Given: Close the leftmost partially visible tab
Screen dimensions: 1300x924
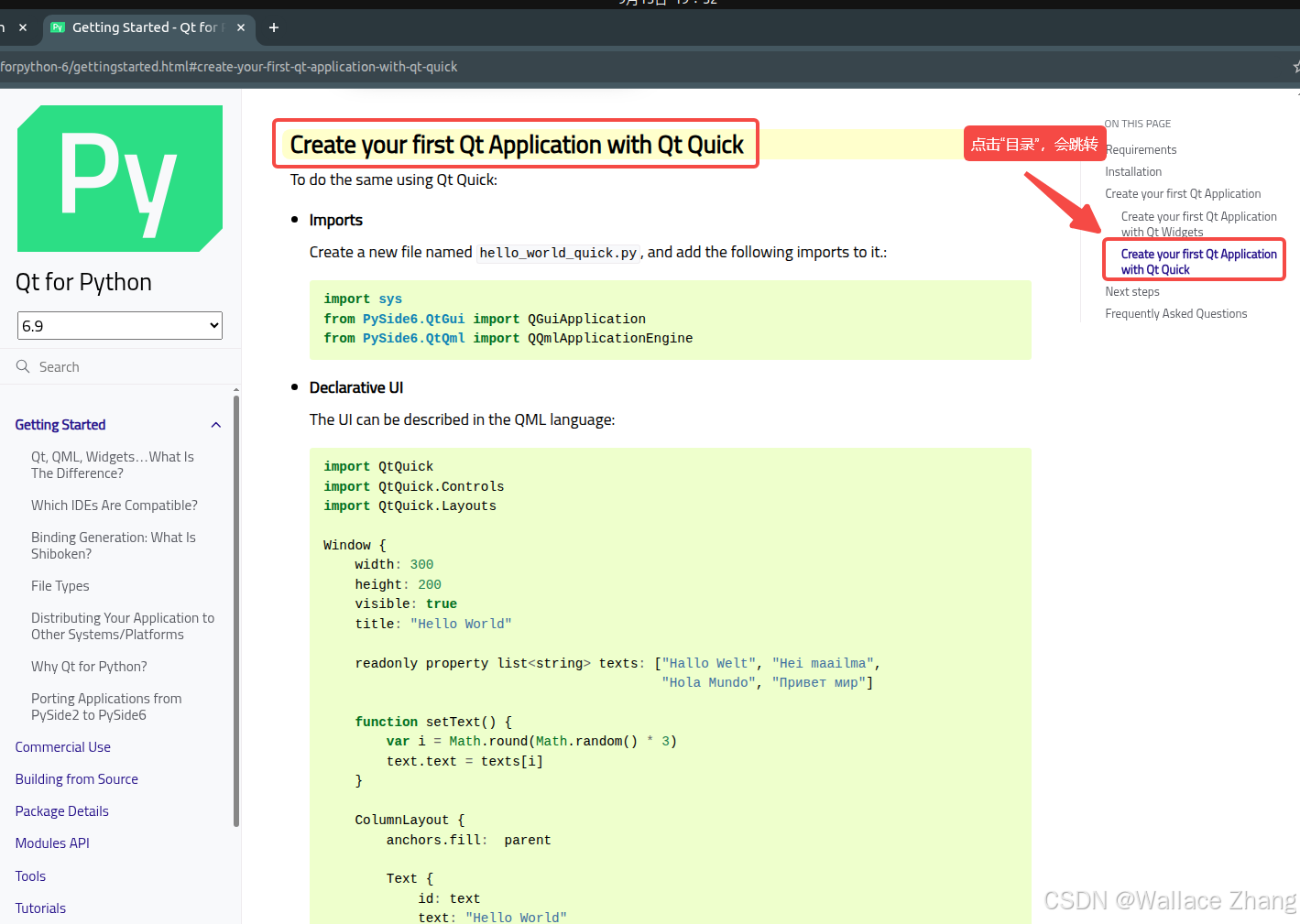Looking at the screenshot, I should coord(23,27).
